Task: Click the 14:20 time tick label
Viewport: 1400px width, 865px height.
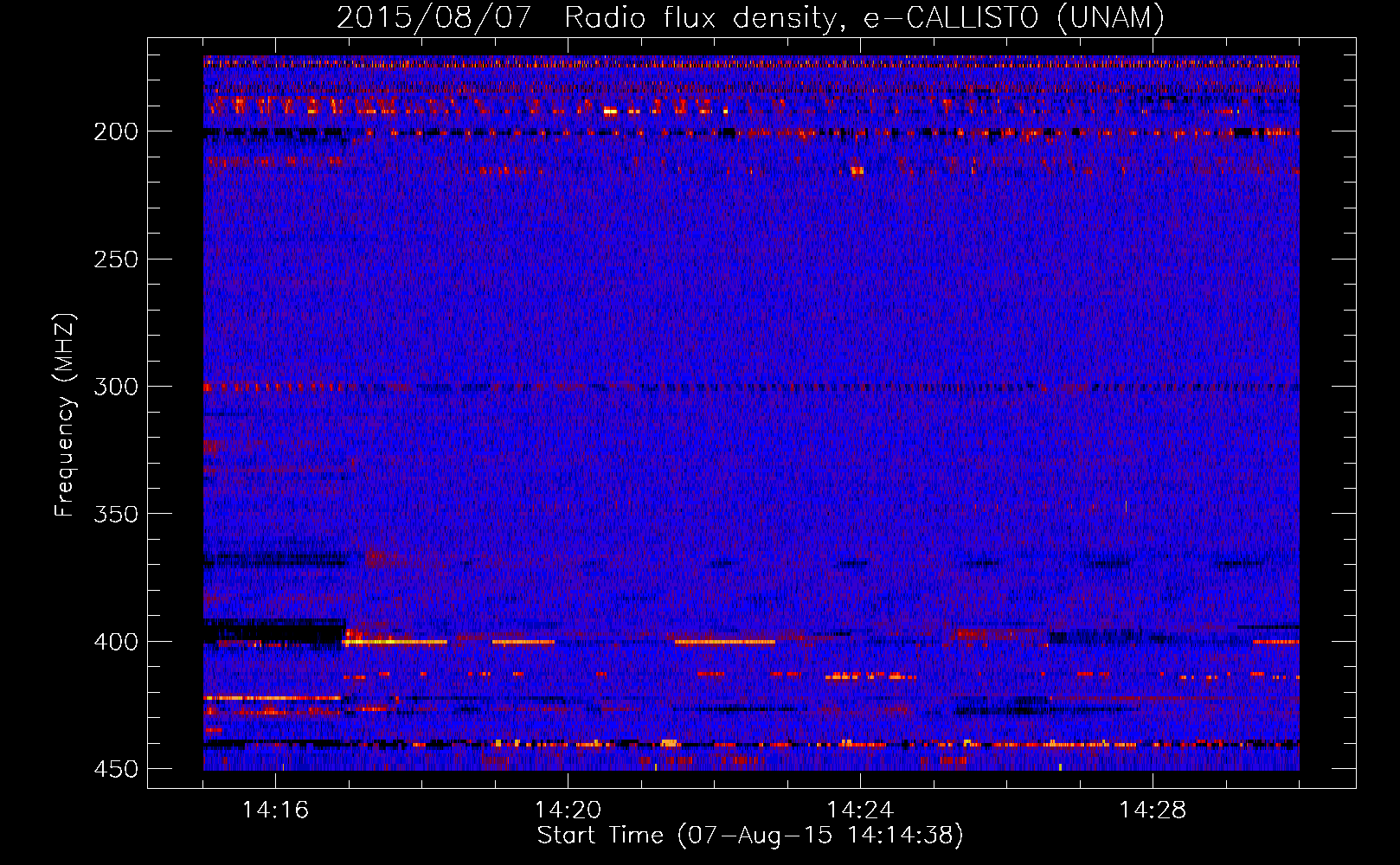Action: point(568,811)
